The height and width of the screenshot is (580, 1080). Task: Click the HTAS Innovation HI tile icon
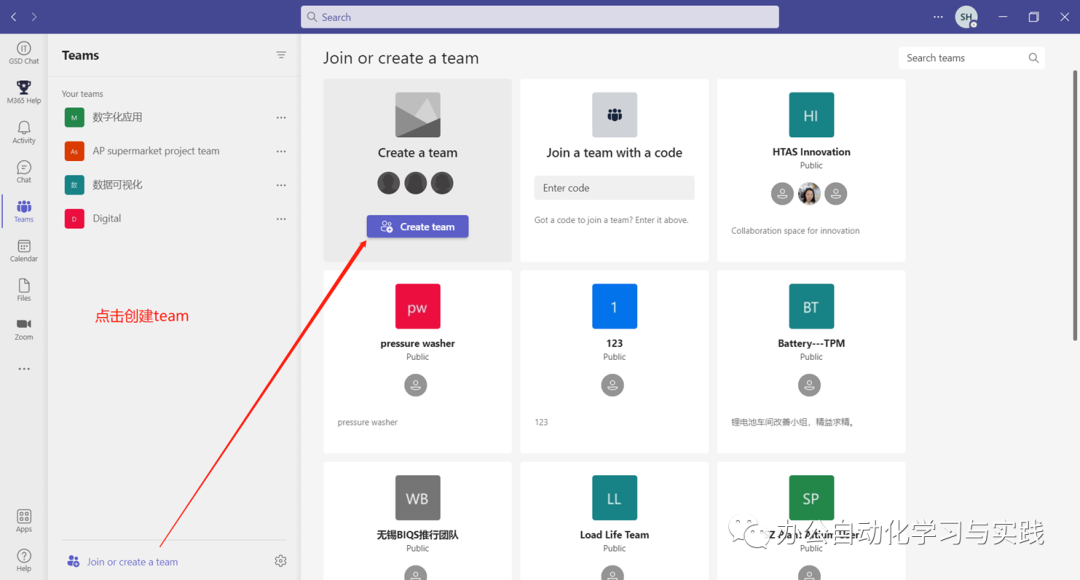tap(811, 115)
